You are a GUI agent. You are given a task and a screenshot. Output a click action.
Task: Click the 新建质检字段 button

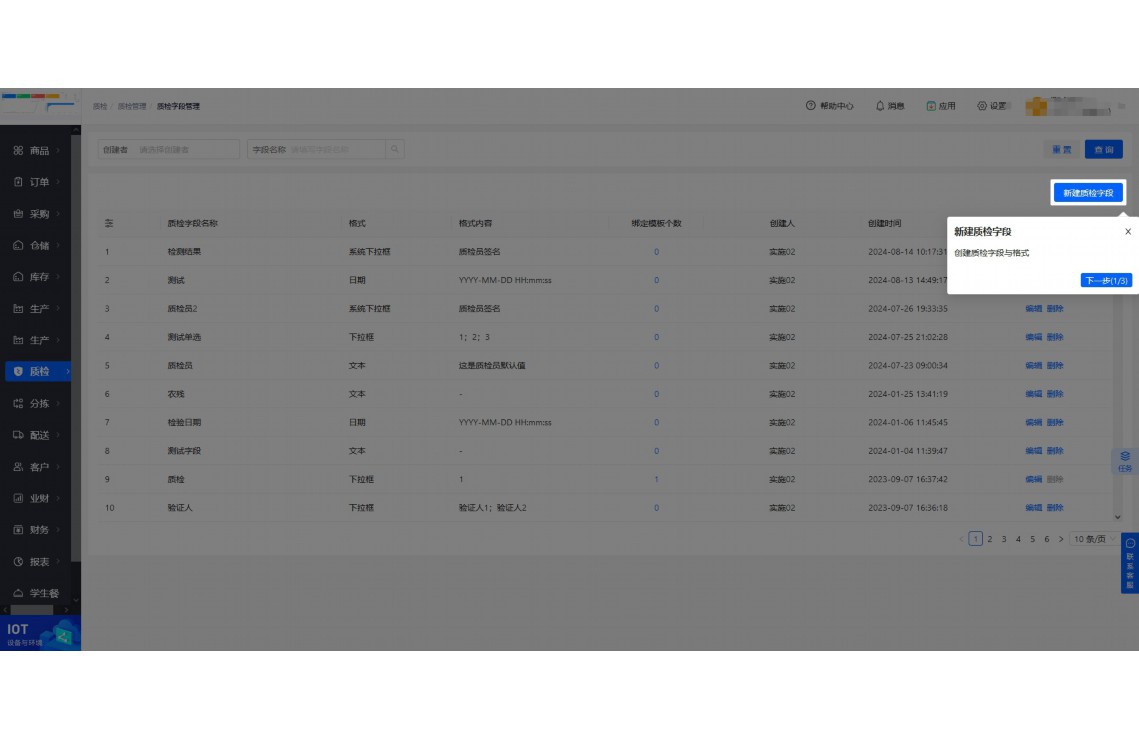coord(1088,193)
